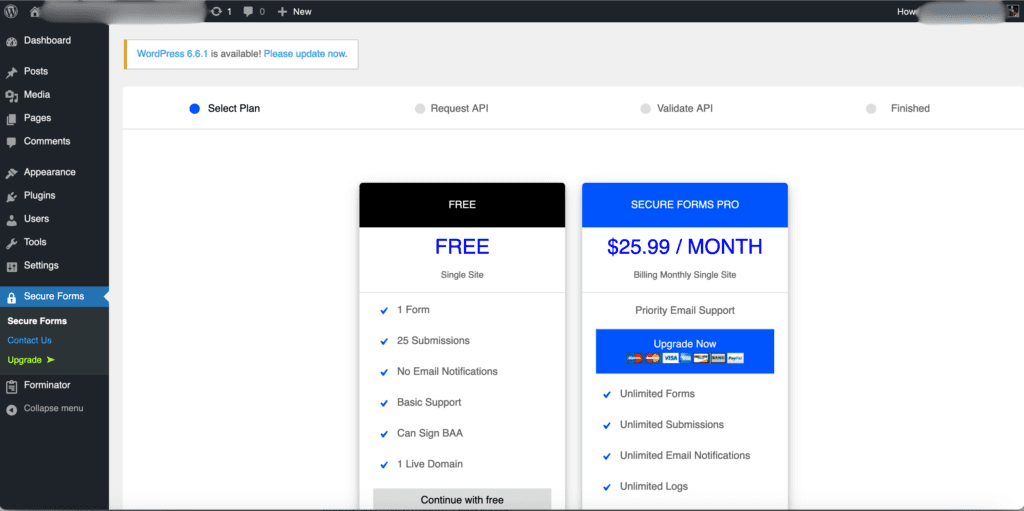Click the Posts pin icon
The height and width of the screenshot is (511, 1024).
coord(12,72)
